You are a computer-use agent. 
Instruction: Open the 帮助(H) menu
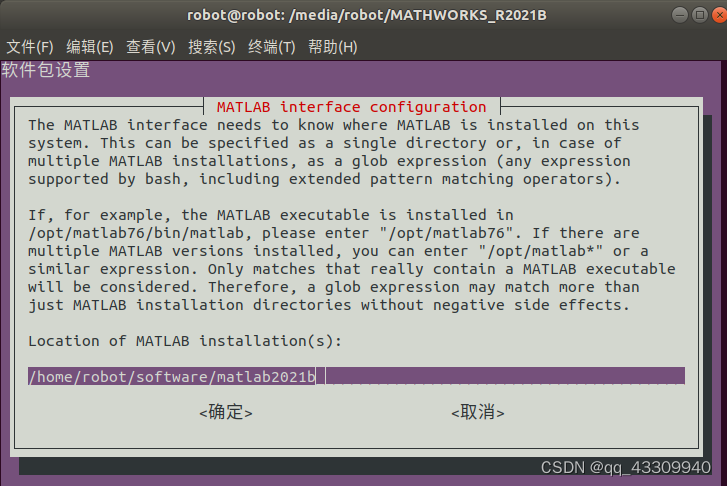331,47
